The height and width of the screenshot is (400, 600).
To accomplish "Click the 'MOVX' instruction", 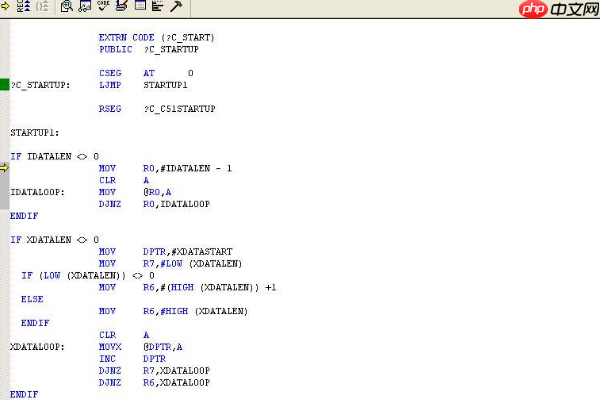I will pyautogui.click(x=110, y=347).
